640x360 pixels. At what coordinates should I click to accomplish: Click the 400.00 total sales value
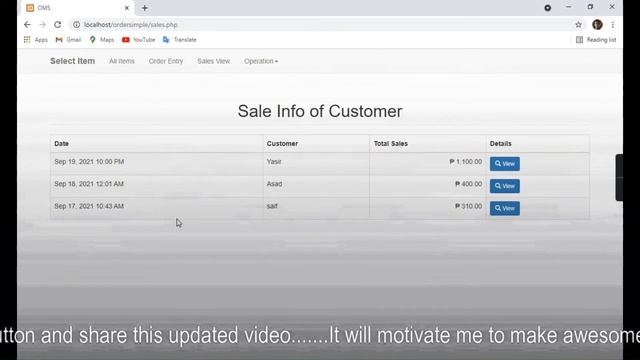coord(469,184)
